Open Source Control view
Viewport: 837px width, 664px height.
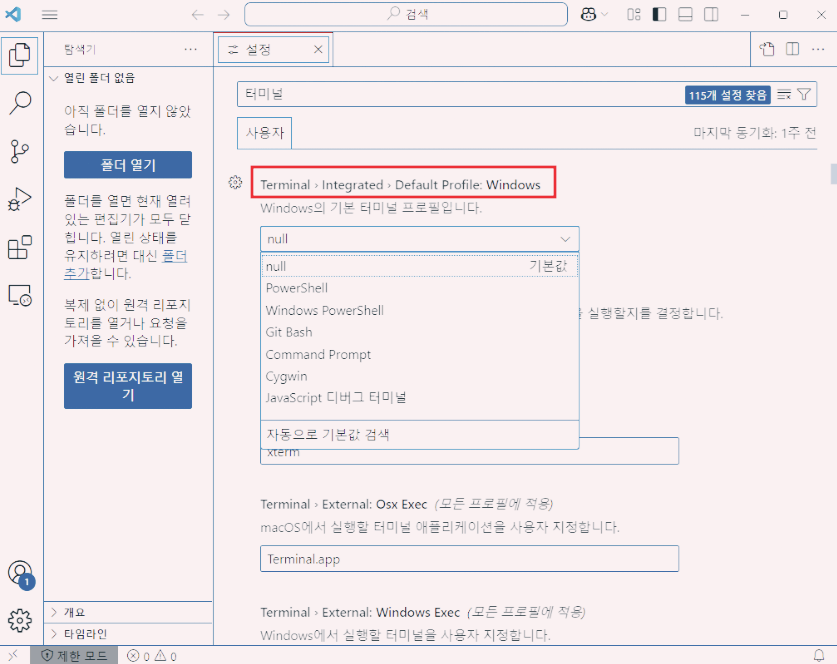[x=20, y=152]
